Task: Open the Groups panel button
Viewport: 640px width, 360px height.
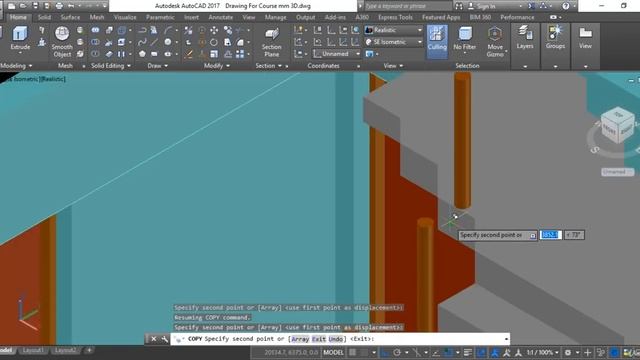Action: pyautogui.click(x=556, y=38)
